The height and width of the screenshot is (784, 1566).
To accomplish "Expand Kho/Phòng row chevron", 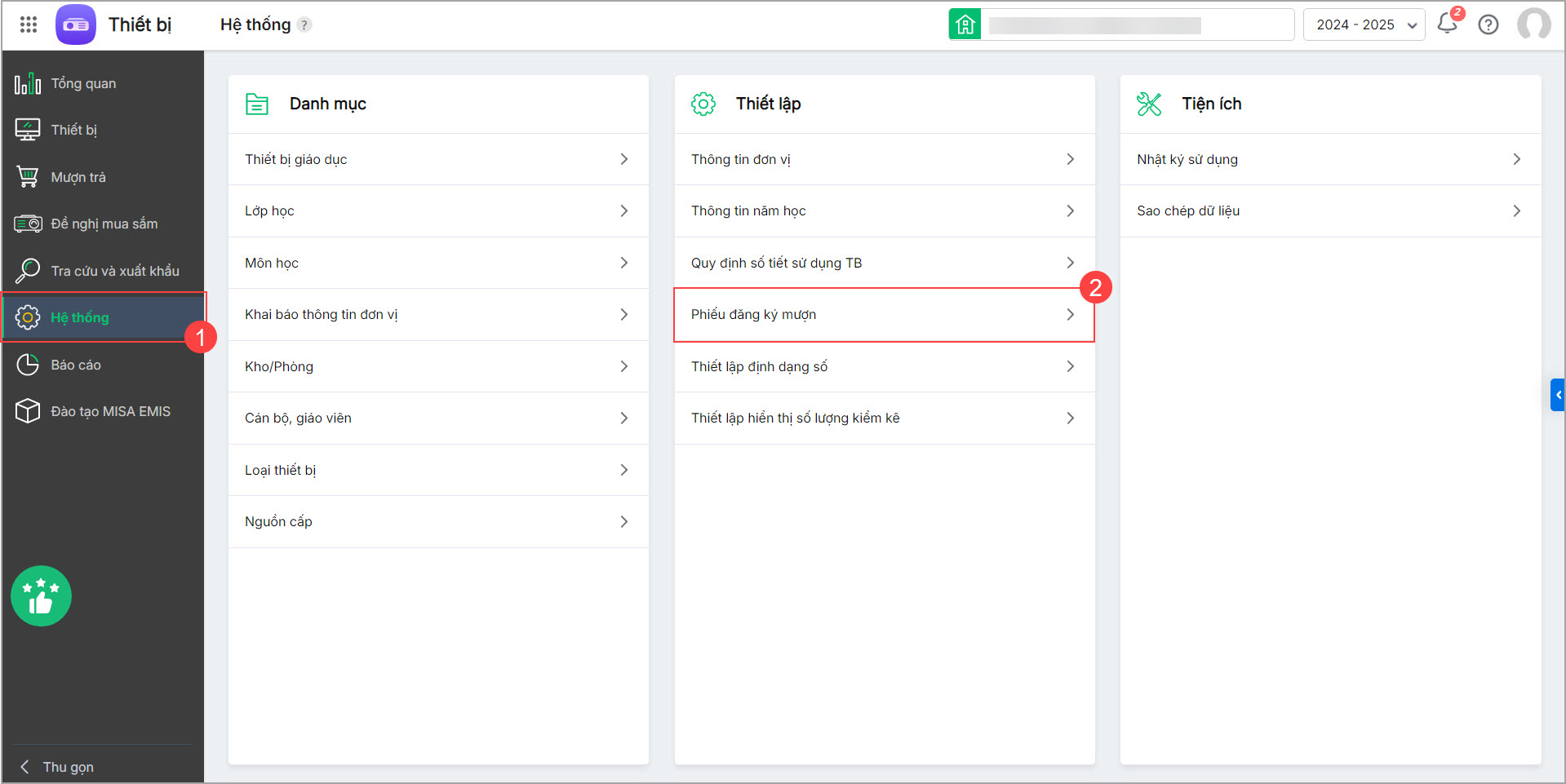I will 624,366.
